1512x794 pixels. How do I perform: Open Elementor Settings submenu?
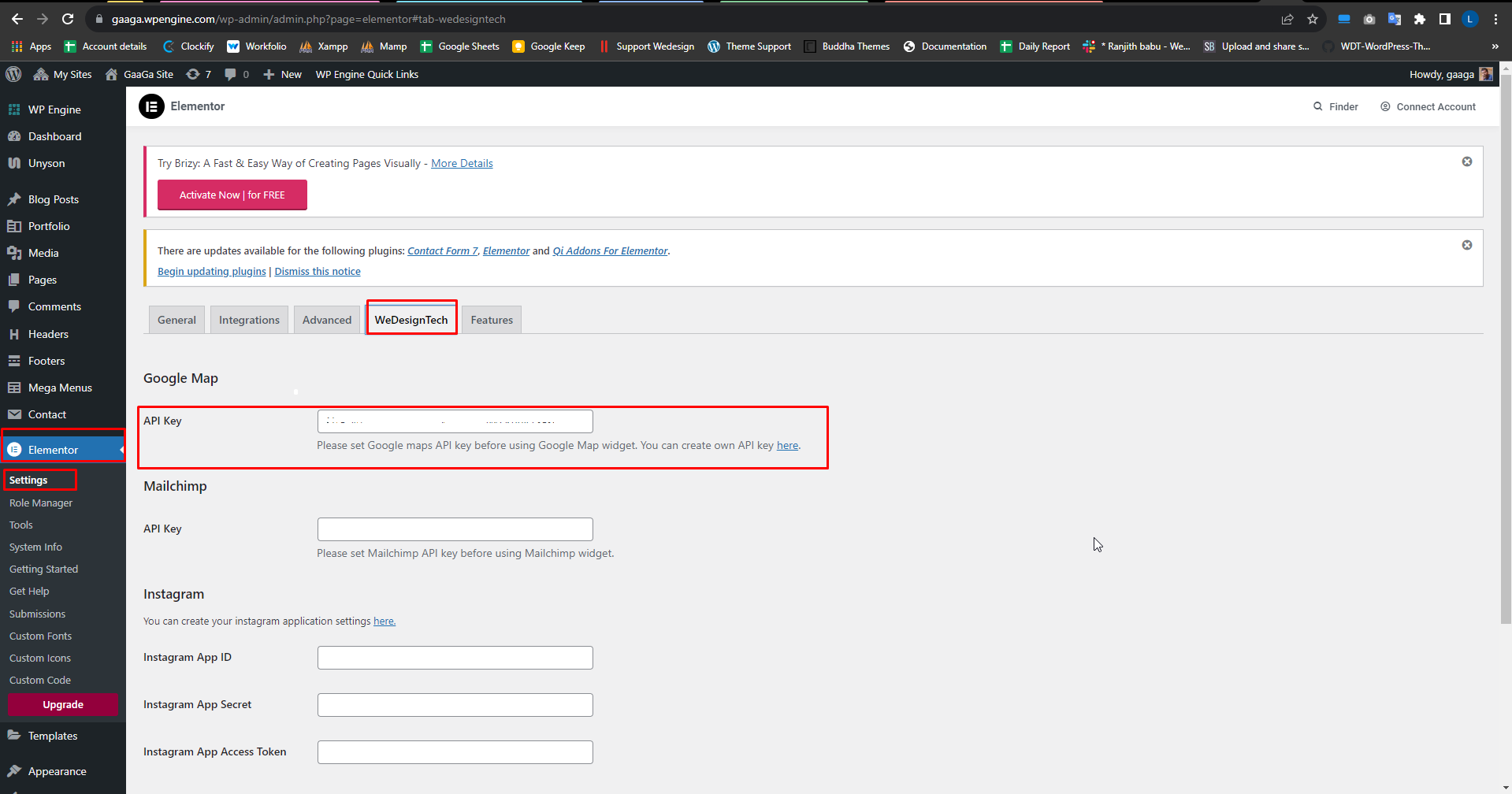point(28,480)
